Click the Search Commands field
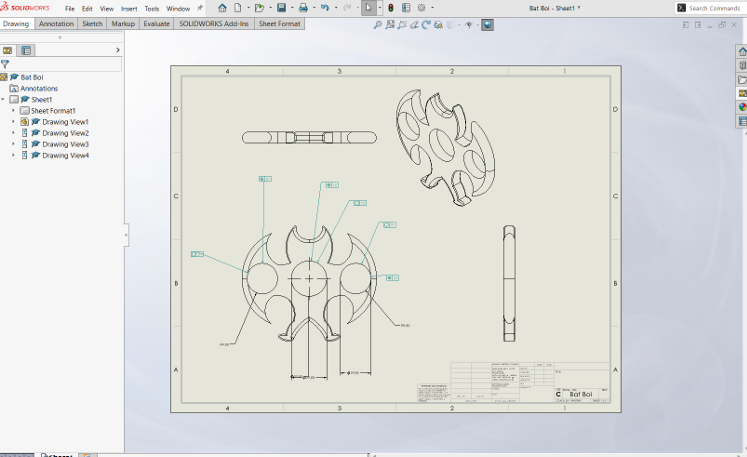 coord(714,8)
